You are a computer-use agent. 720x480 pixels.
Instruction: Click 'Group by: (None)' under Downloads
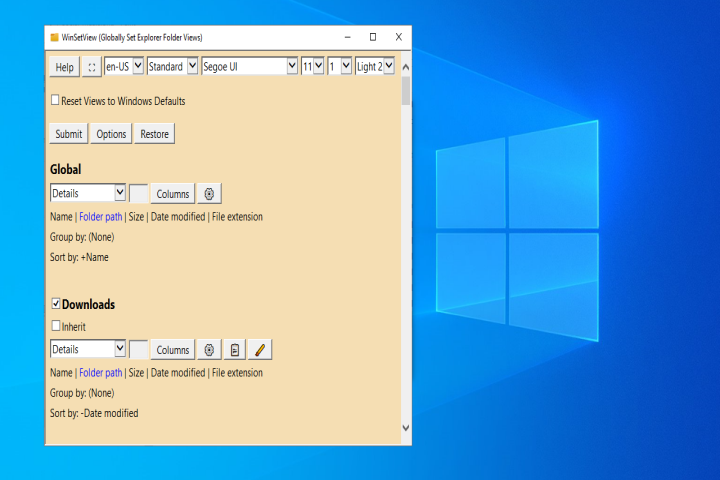point(82,393)
